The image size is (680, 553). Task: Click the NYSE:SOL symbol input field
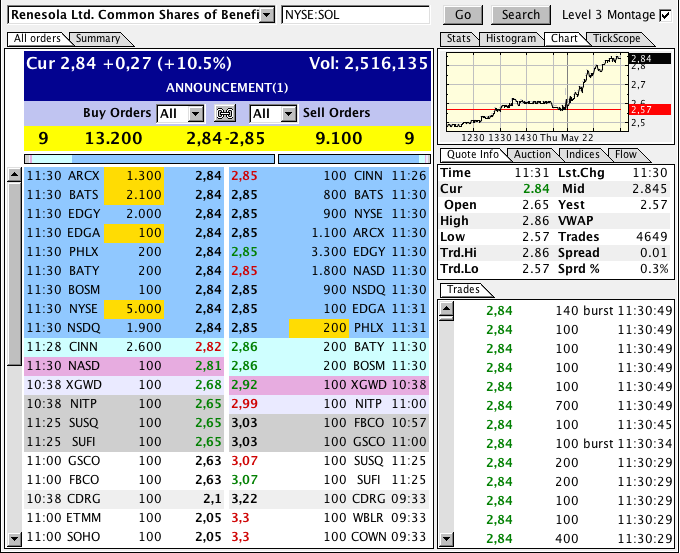[355, 15]
